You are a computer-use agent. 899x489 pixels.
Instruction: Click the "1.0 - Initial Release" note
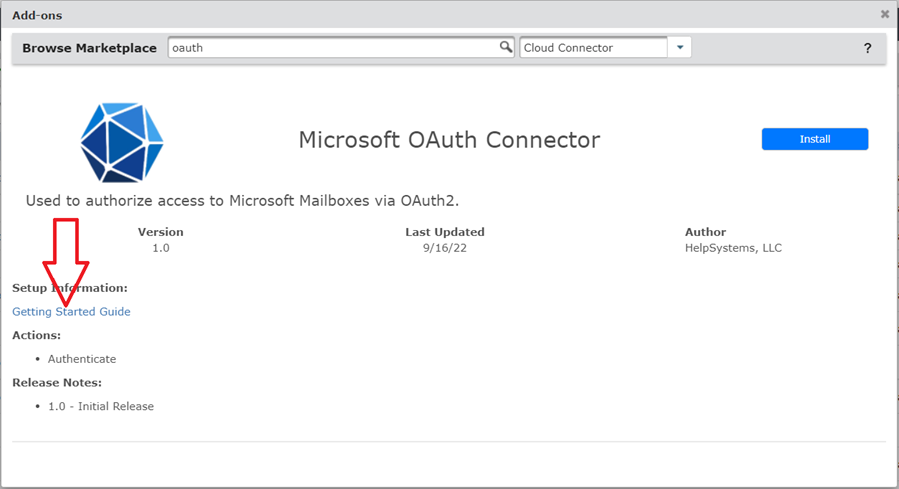click(101, 407)
